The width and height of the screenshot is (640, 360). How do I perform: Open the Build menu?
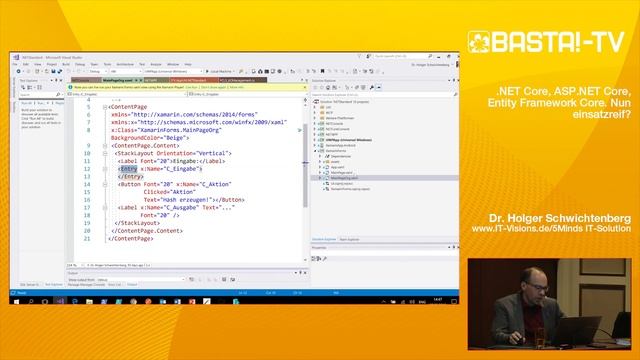(66, 64)
